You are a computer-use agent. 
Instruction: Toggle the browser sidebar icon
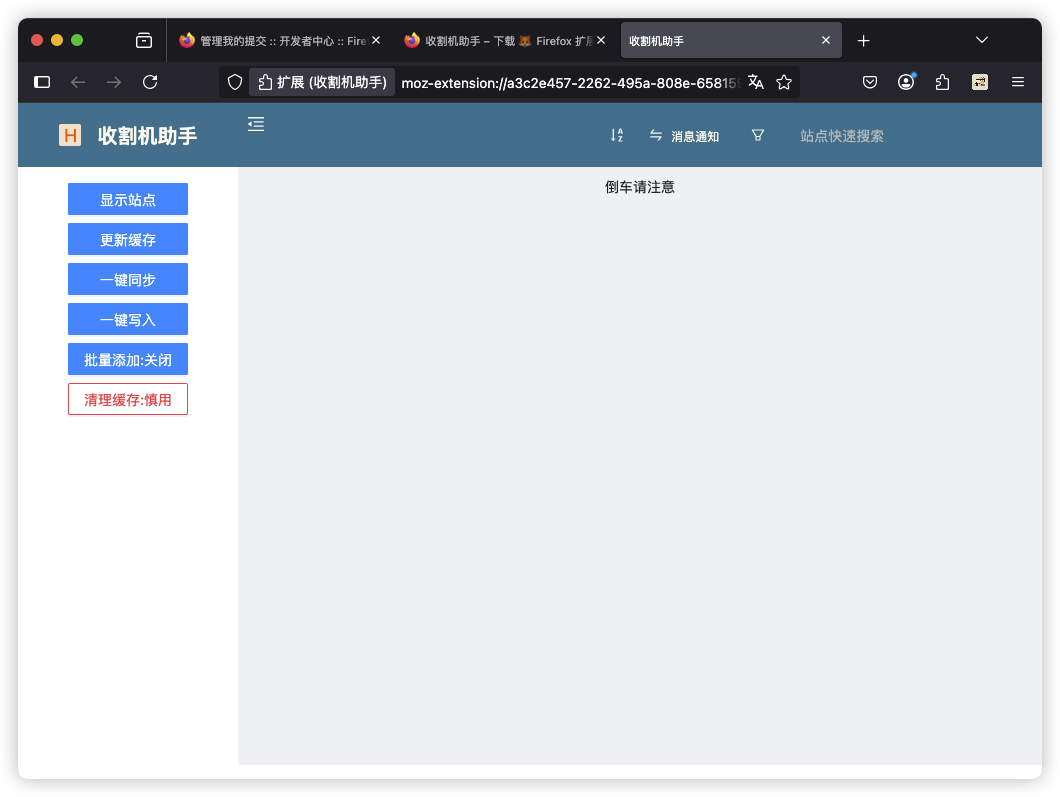click(x=42, y=82)
